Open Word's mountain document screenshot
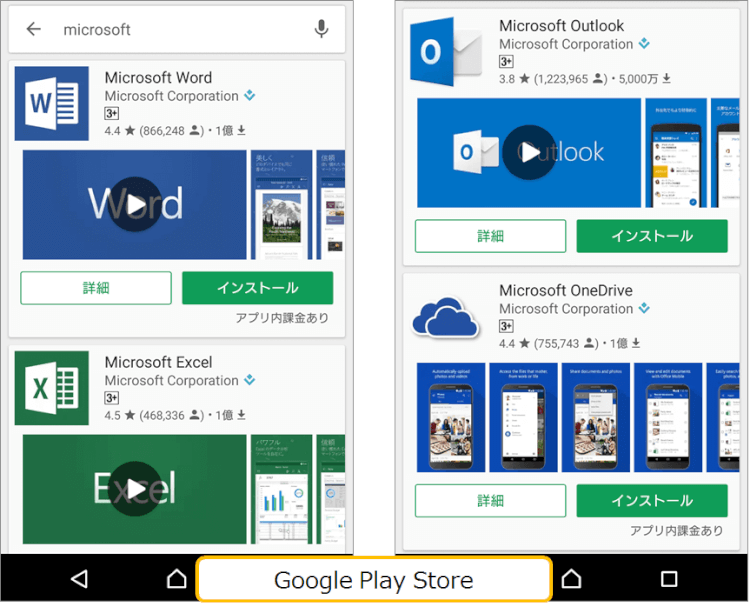 click(x=282, y=205)
